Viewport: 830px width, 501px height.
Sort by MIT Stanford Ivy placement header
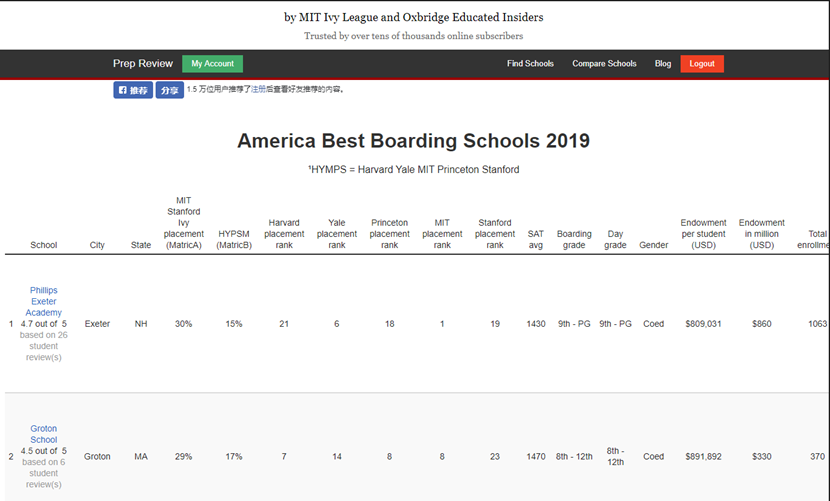click(184, 222)
